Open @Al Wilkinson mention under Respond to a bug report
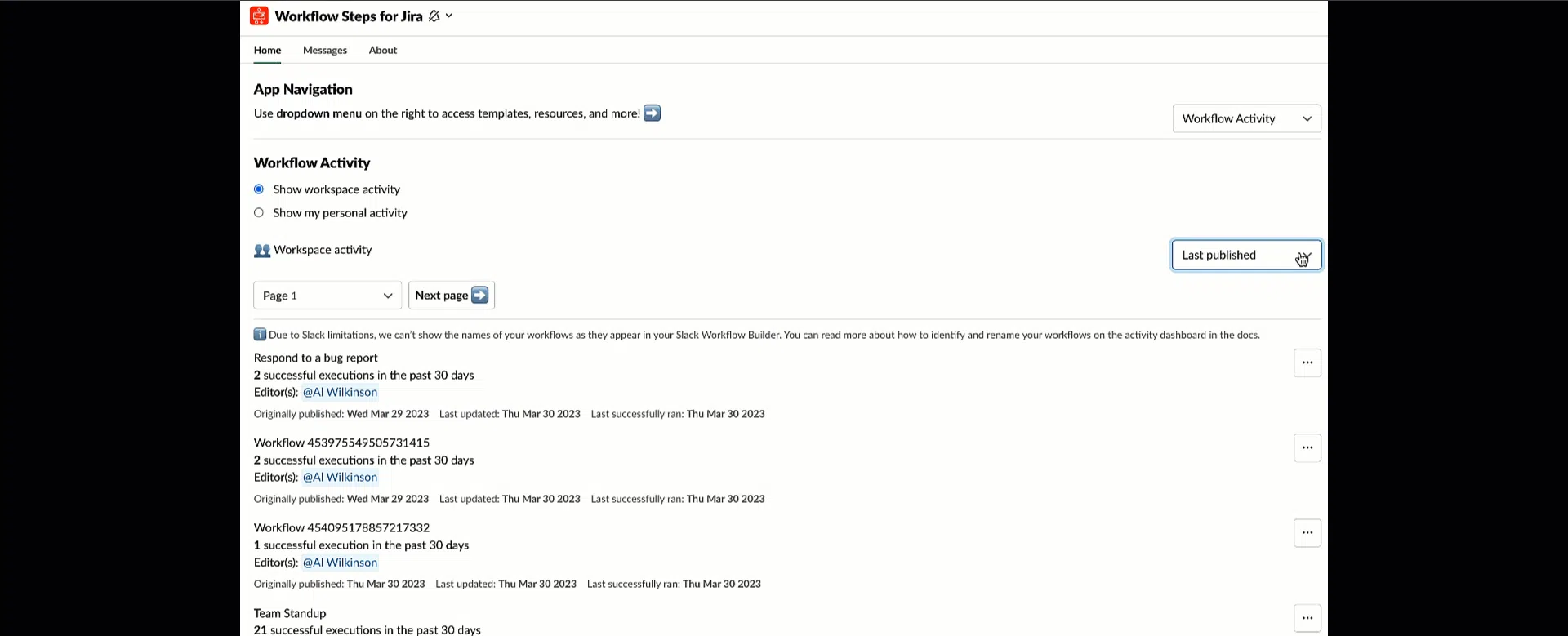 [x=340, y=392]
